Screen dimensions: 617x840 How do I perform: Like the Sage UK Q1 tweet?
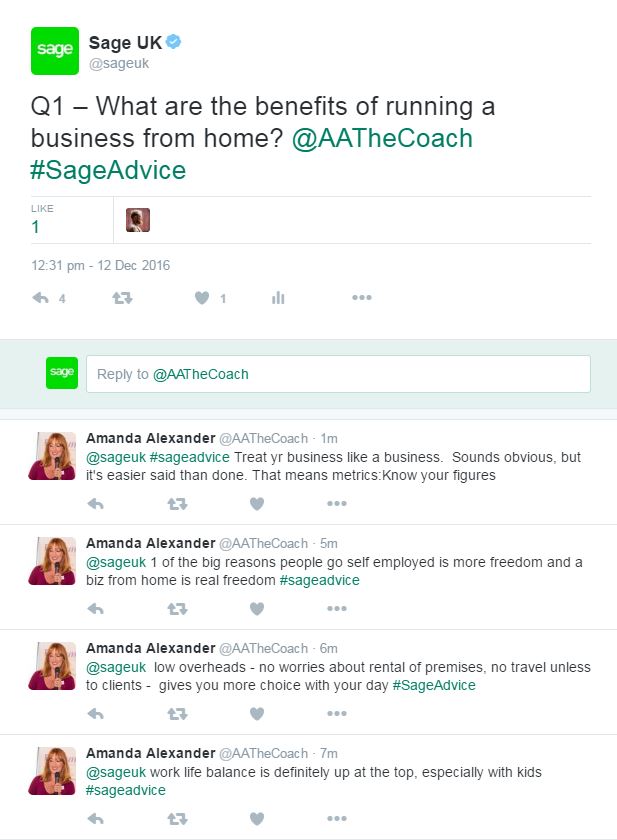pyautogui.click(x=201, y=298)
